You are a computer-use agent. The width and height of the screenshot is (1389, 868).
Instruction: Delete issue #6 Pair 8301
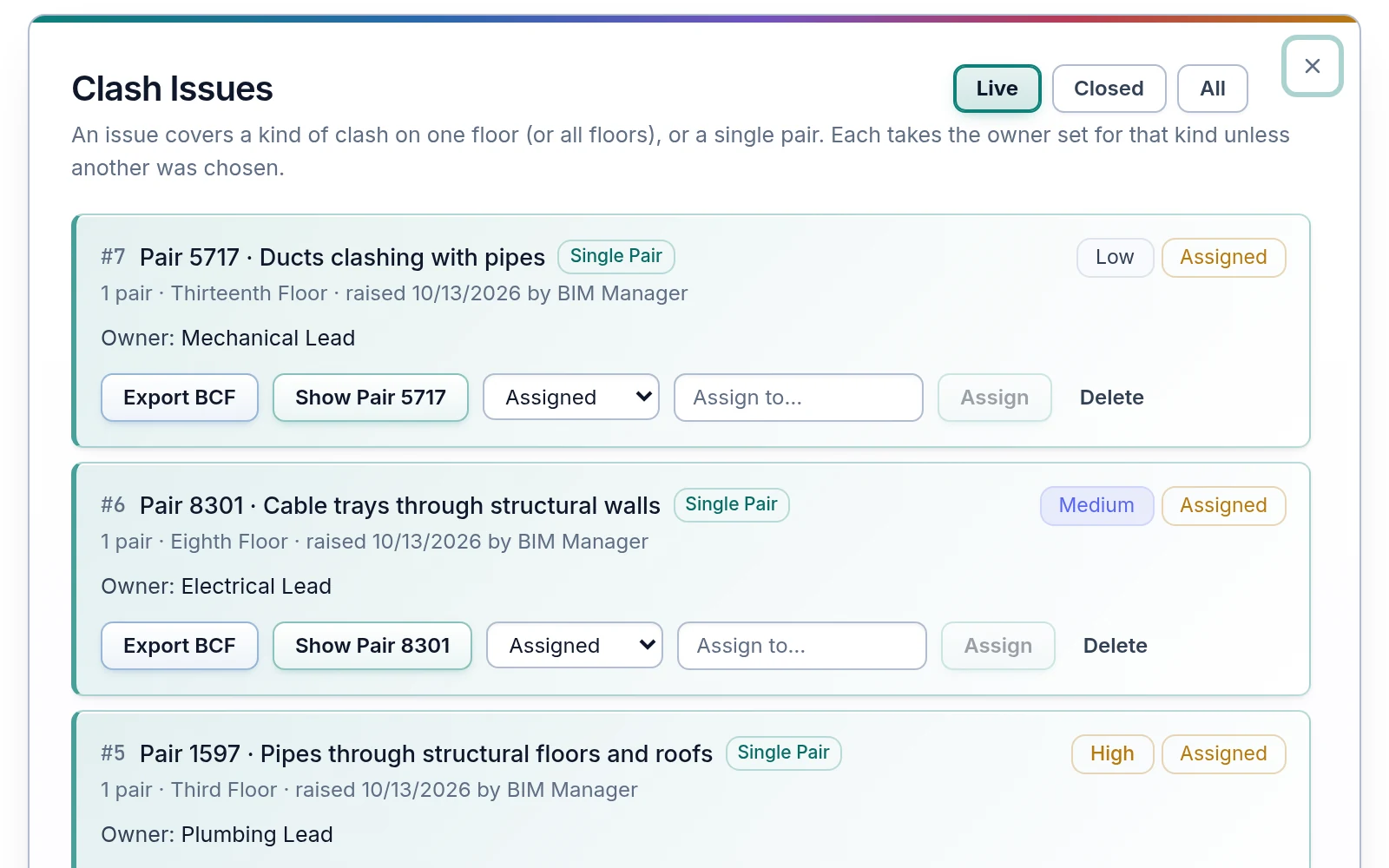click(1116, 646)
